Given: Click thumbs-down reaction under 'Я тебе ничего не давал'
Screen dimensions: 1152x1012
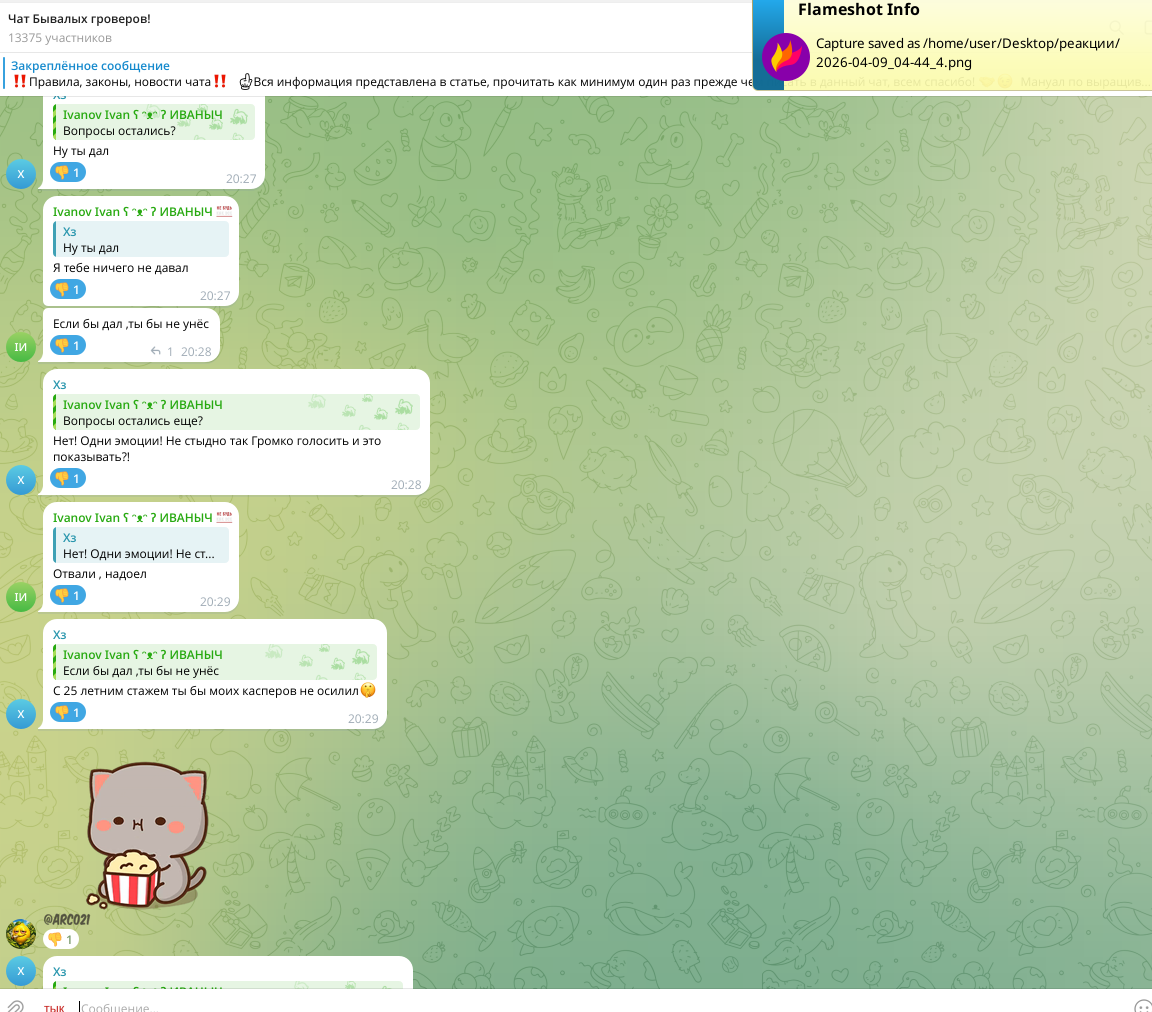Looking at the screenshot, I should click(68, 289).
